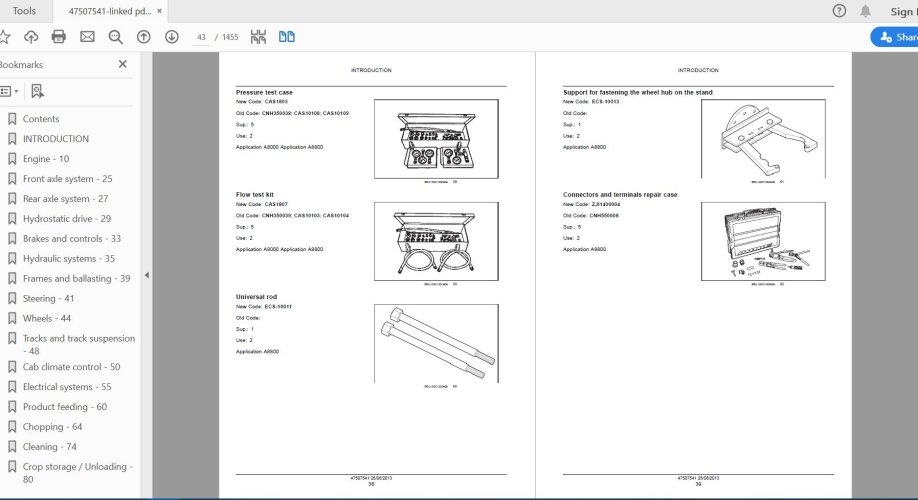Click the Sign In link

(904, 11)
